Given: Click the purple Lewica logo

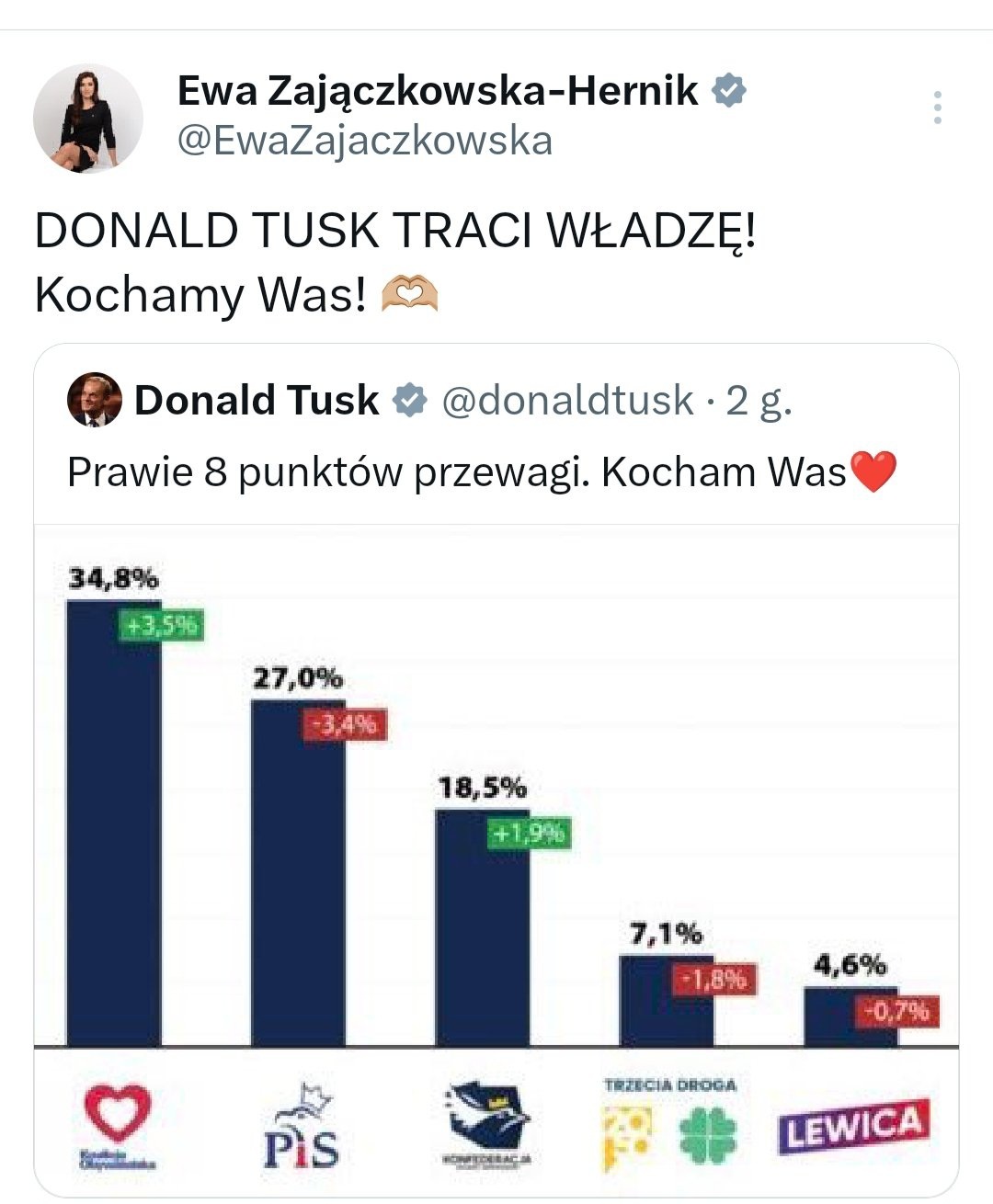Looking at the screenshot, I should pos(852,1126).
